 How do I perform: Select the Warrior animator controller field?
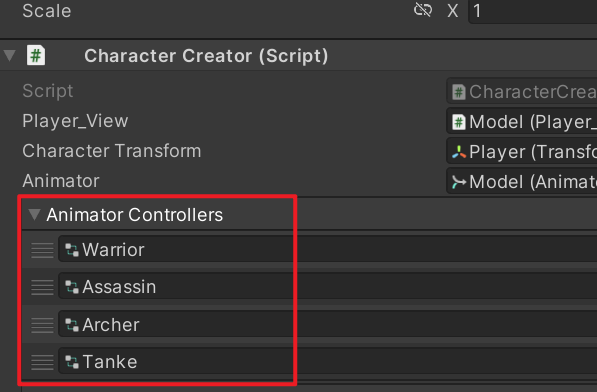click(327, 250)
